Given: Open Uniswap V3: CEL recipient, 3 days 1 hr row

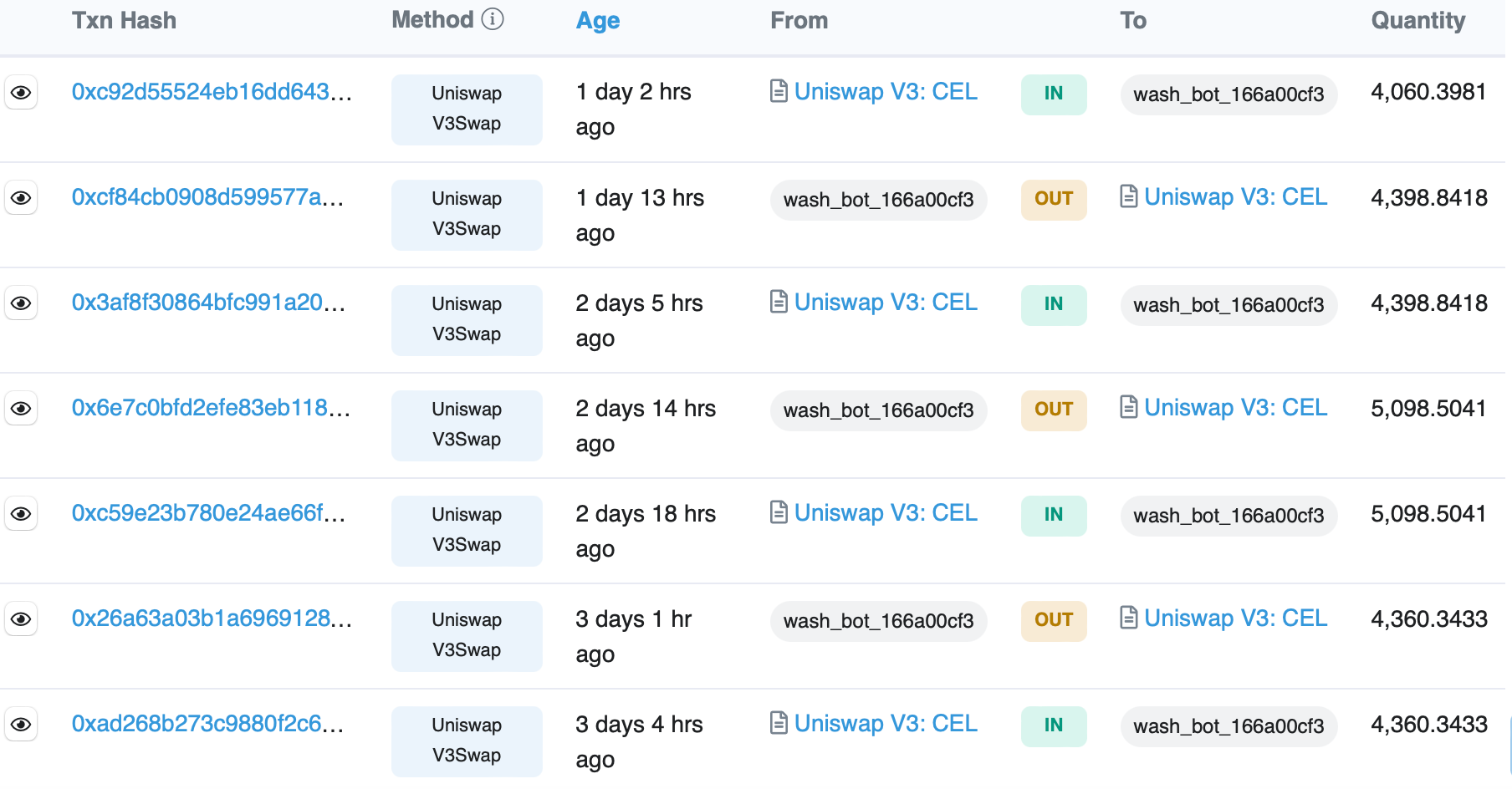Looking at the screenshot, I should pyautogui.click(x=1236, y=618).
